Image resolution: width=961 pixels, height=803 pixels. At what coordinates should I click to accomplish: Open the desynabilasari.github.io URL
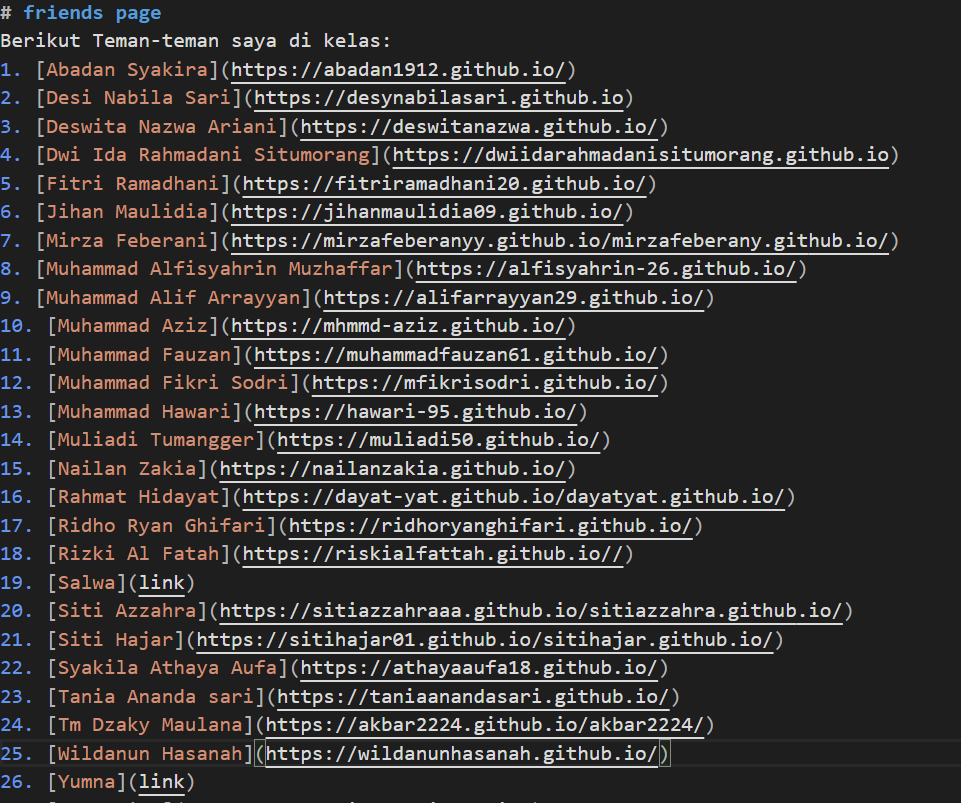(439, 98)
